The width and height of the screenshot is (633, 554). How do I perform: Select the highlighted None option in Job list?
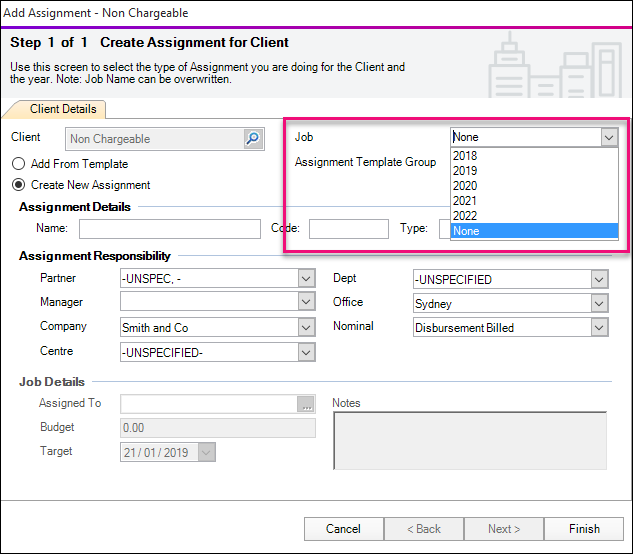pos(534,231)
